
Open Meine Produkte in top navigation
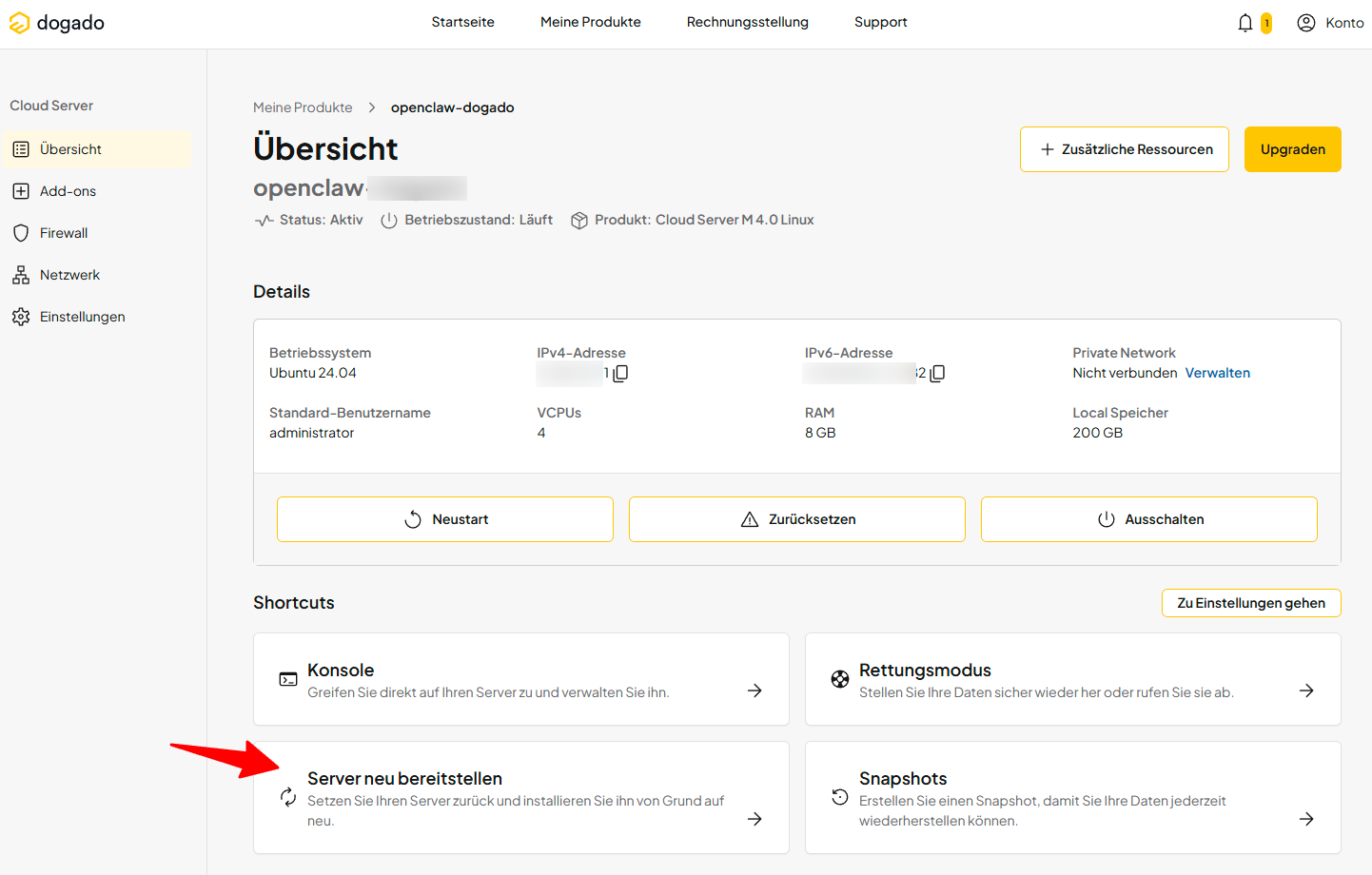591,22
